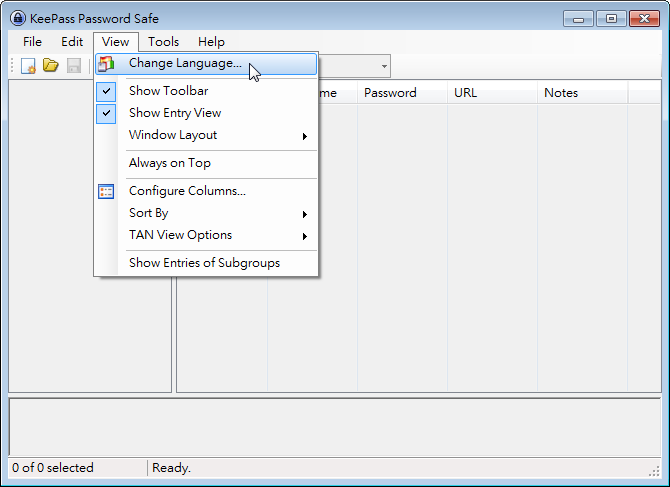Click the Change Language menu entry
Viewport: 670px width, 487px height.
click(206, 64)
